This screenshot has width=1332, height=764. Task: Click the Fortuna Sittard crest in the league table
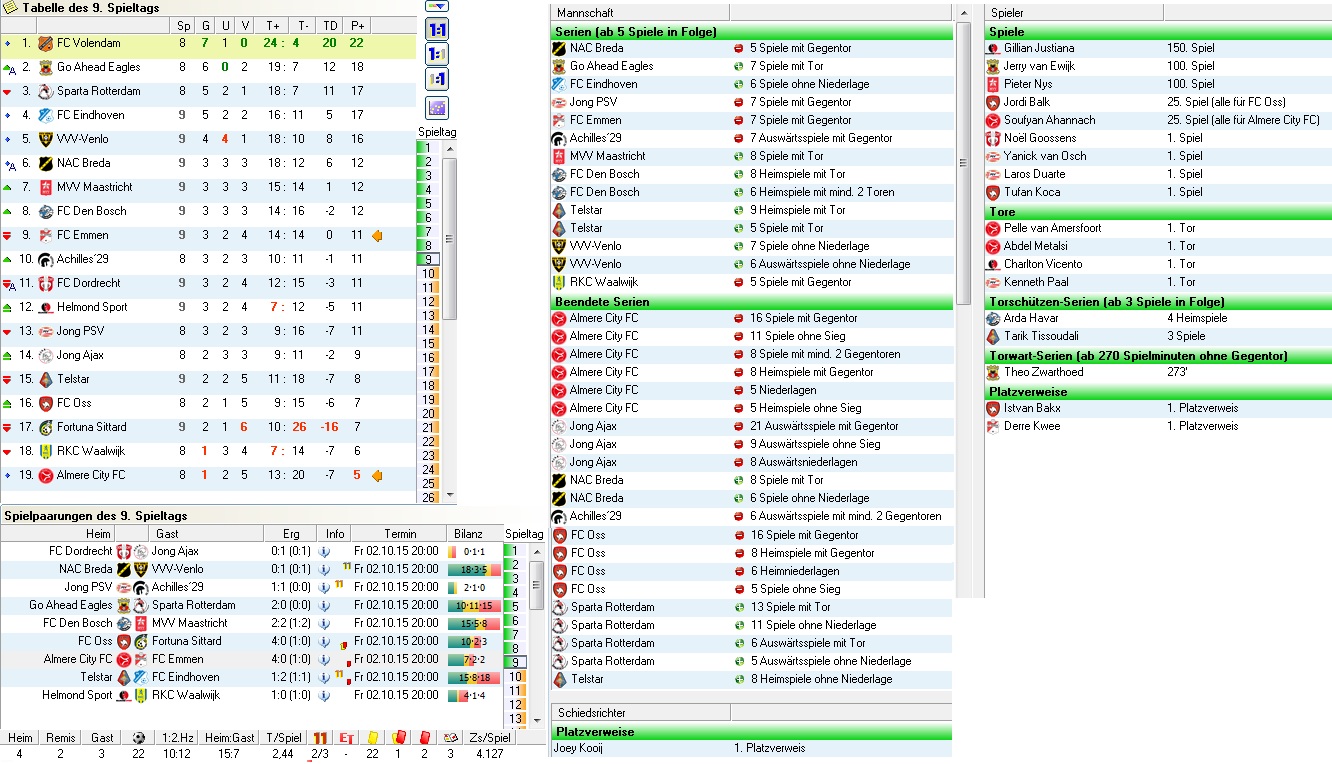tap(45, 427)
